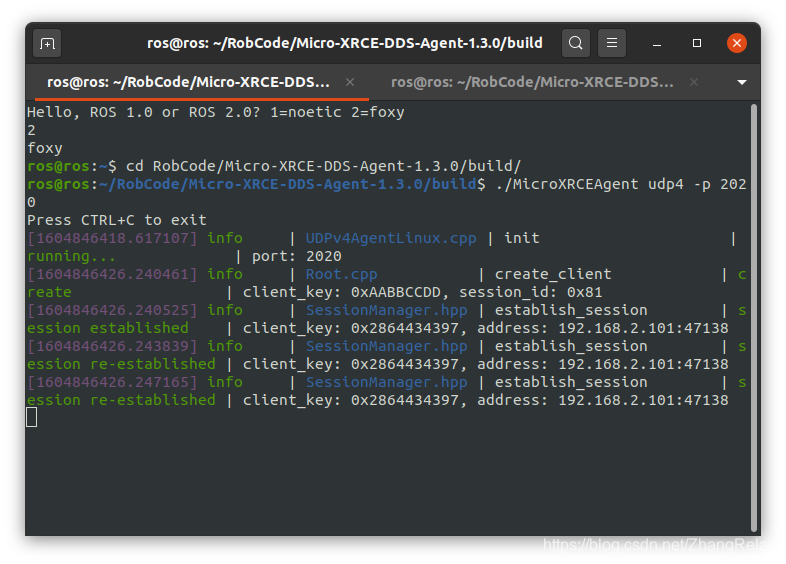Click the terminal cursor block

(32, 417)
